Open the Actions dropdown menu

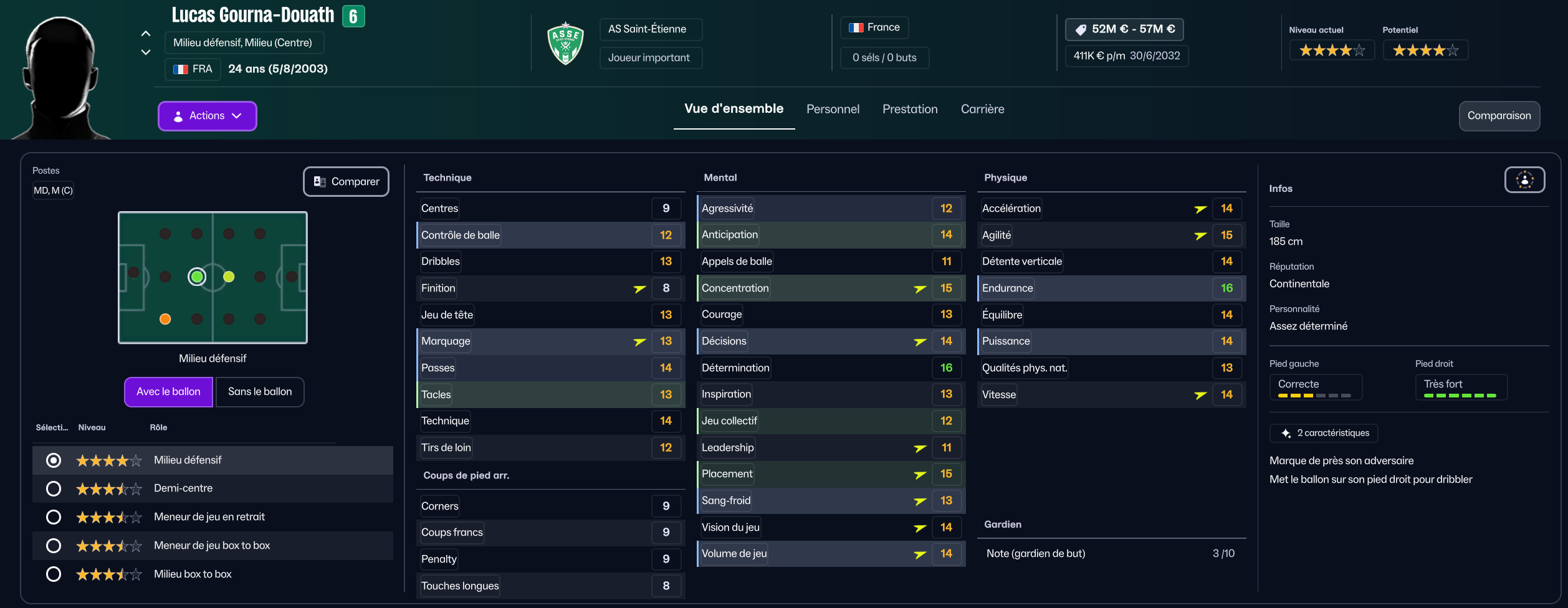point(207,116)
